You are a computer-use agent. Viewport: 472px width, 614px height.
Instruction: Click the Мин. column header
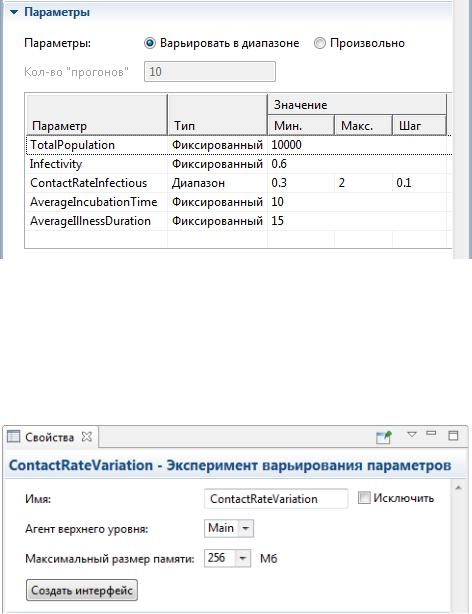point(300,126)
